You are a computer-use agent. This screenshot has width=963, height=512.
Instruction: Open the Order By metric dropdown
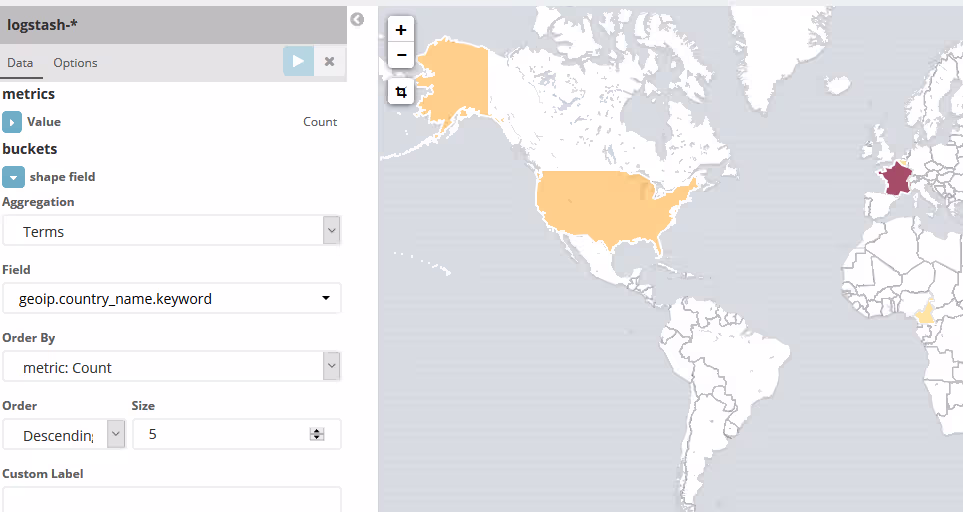click(171, 367)
